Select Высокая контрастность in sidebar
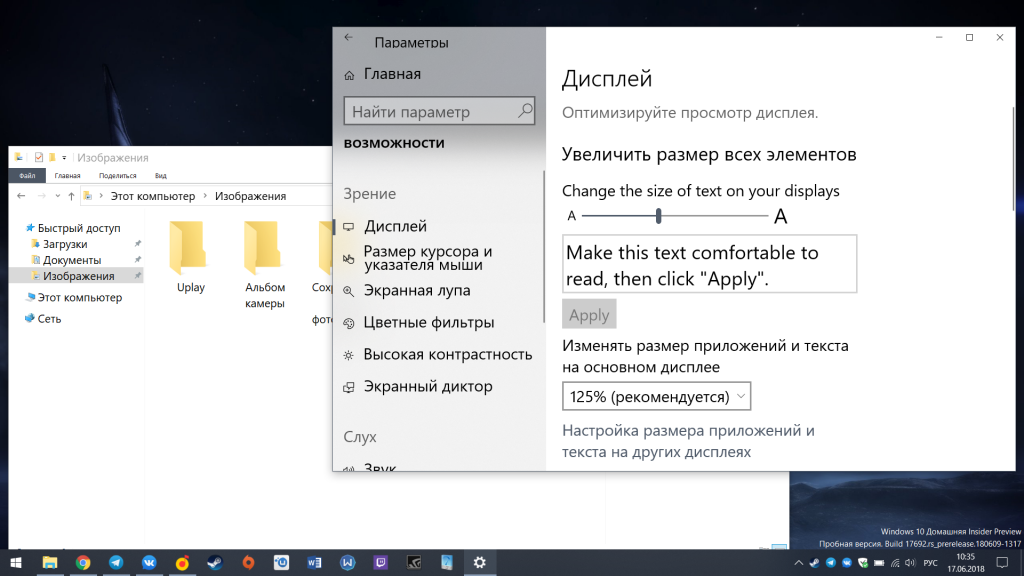 click(447, 355)
